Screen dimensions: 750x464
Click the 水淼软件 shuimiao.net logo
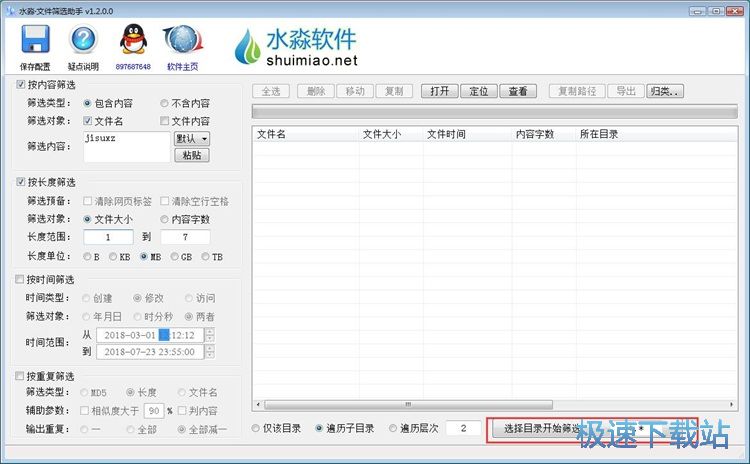pos(297,46)
